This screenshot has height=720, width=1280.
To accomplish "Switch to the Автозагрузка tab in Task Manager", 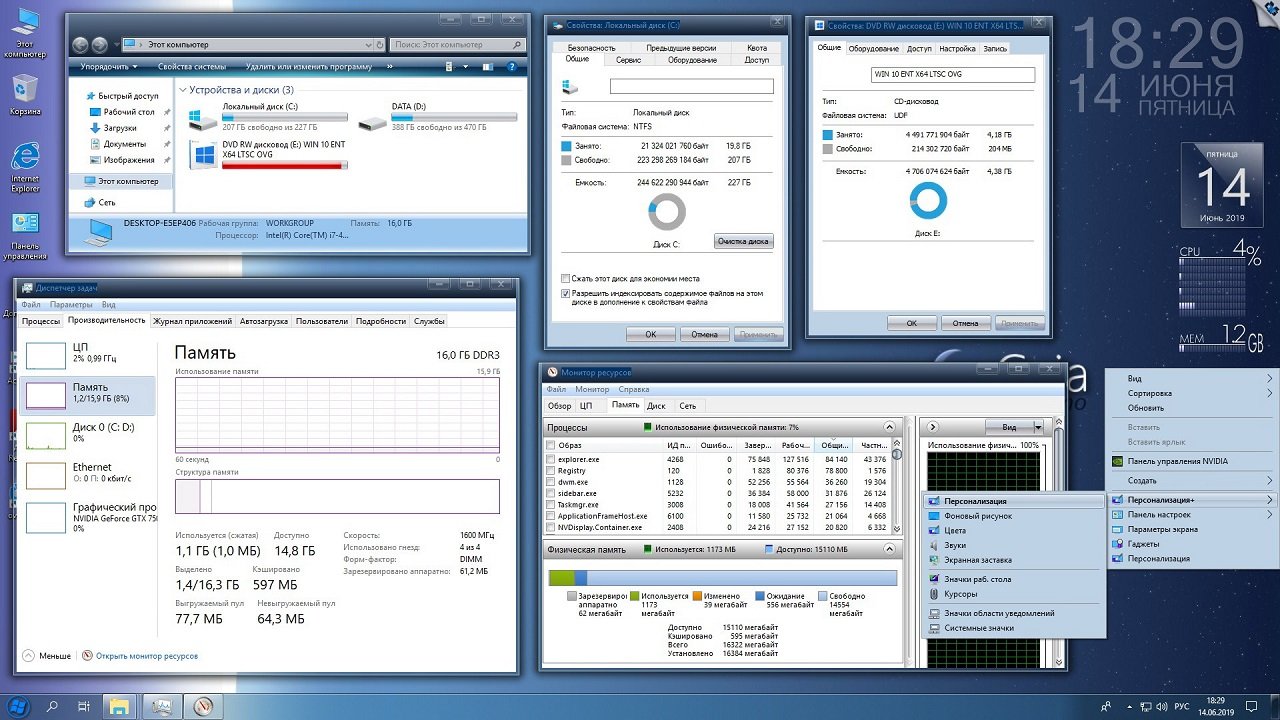I will coord(264,321).
